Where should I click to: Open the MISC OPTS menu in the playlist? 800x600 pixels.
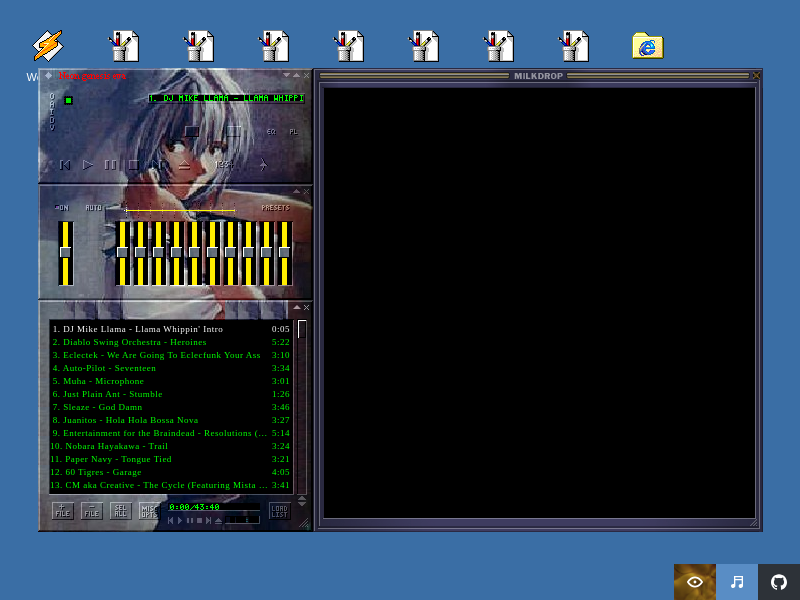pos(149,511)
